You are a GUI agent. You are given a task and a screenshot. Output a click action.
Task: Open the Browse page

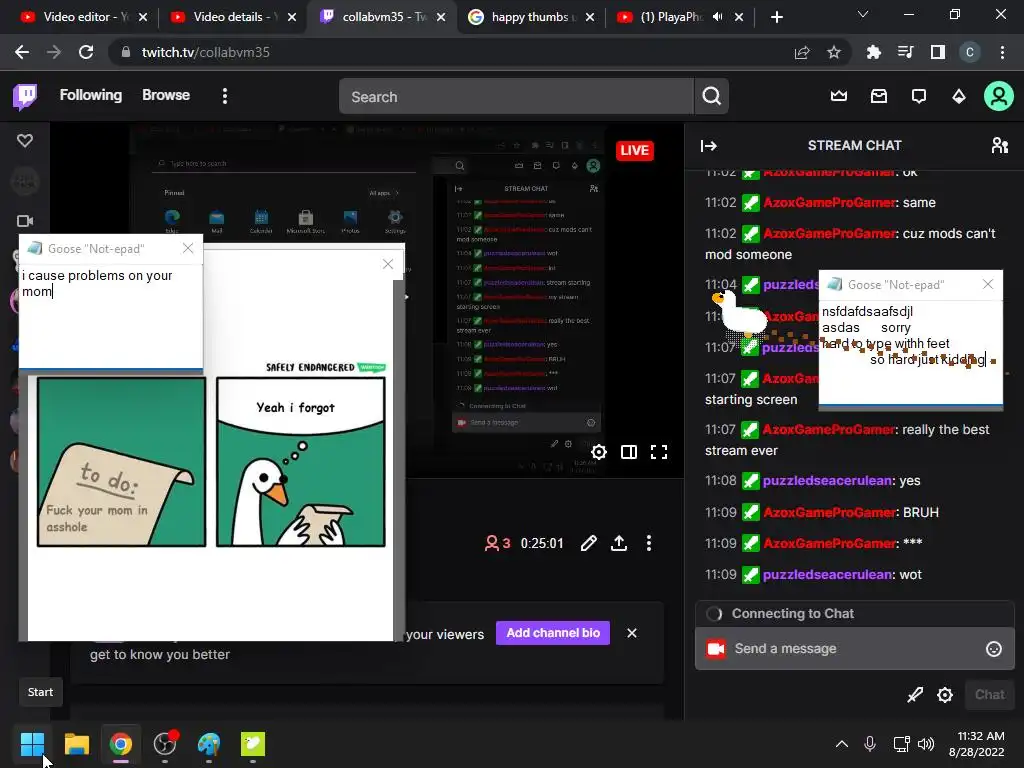pyautogui.click(x=166, y=95)
